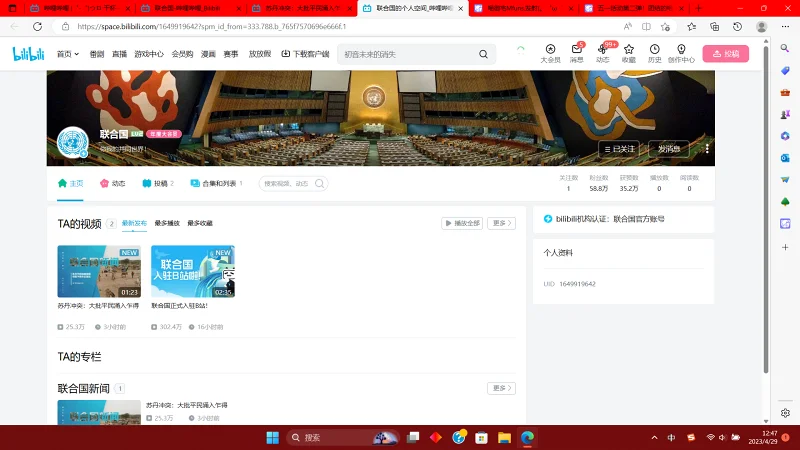The width and height of the screenshot is (800, 450).
Task: Click the 关注数 statistic showing 1
Action: click(x=568, y=183)
